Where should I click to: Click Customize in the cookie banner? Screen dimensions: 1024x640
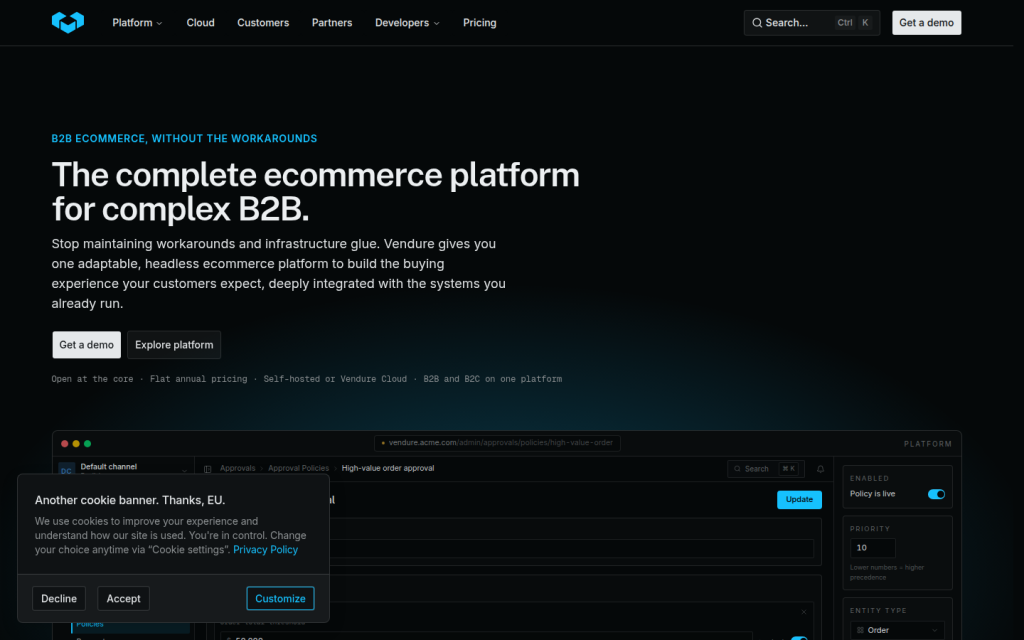click(280, 598)
